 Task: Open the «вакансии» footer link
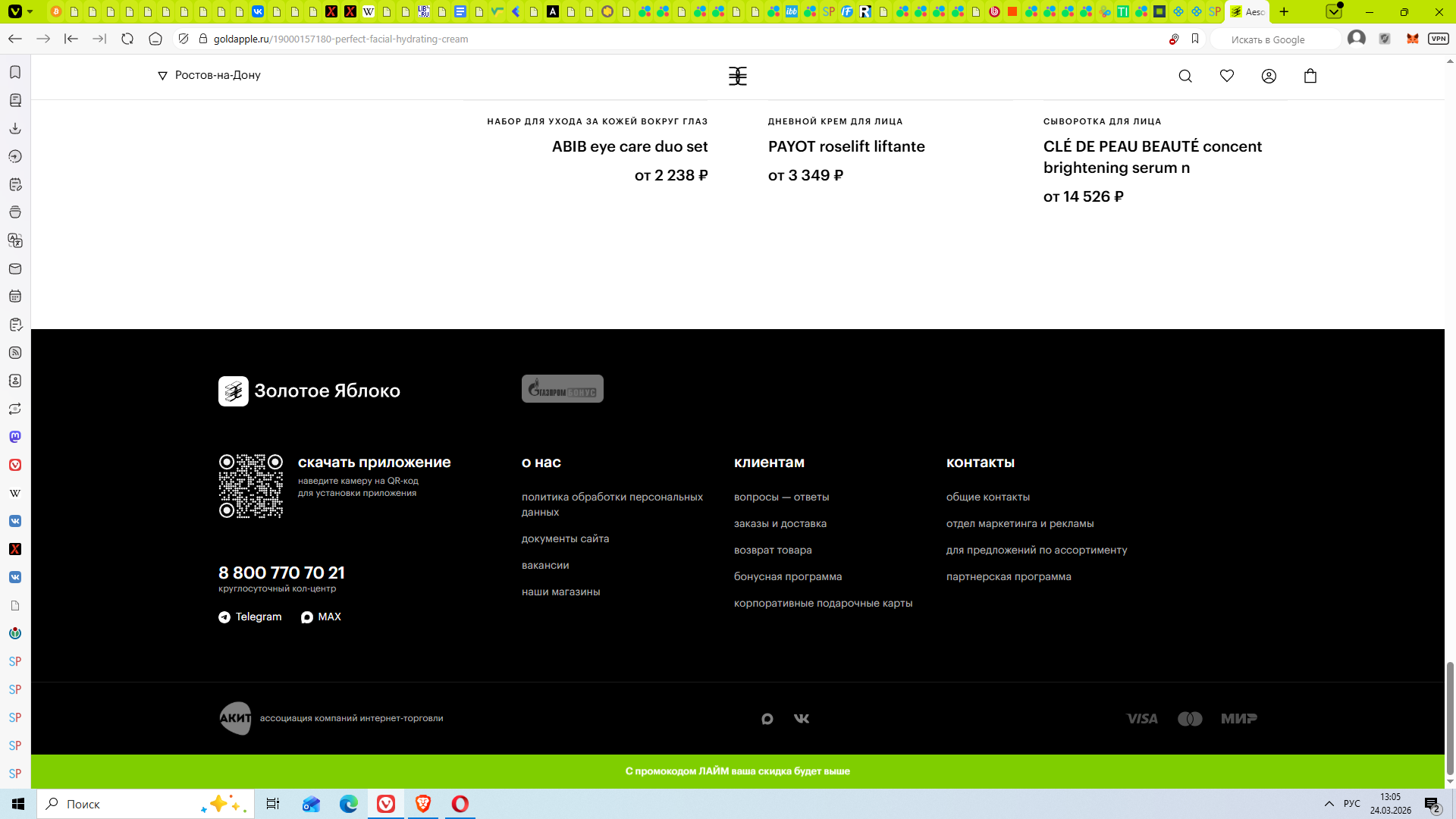544,565
